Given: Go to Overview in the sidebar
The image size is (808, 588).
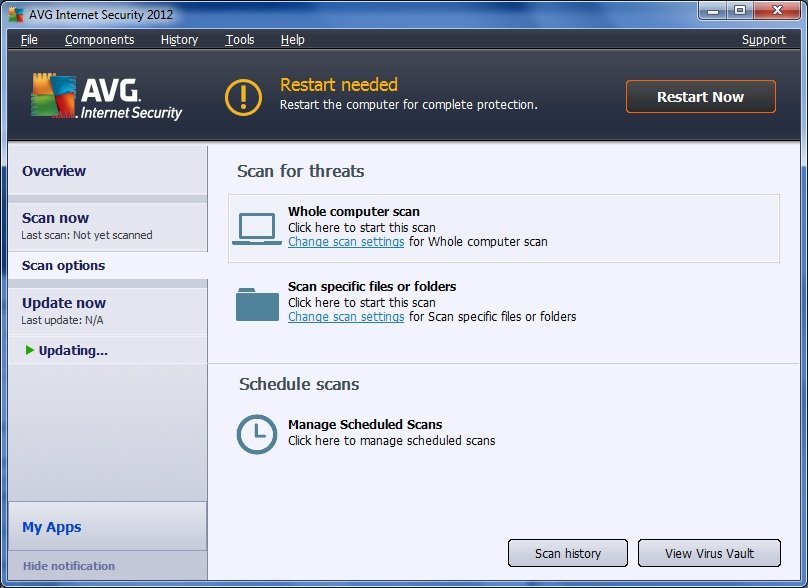Looking at the screenshot, I should click(x=108, y=171).
